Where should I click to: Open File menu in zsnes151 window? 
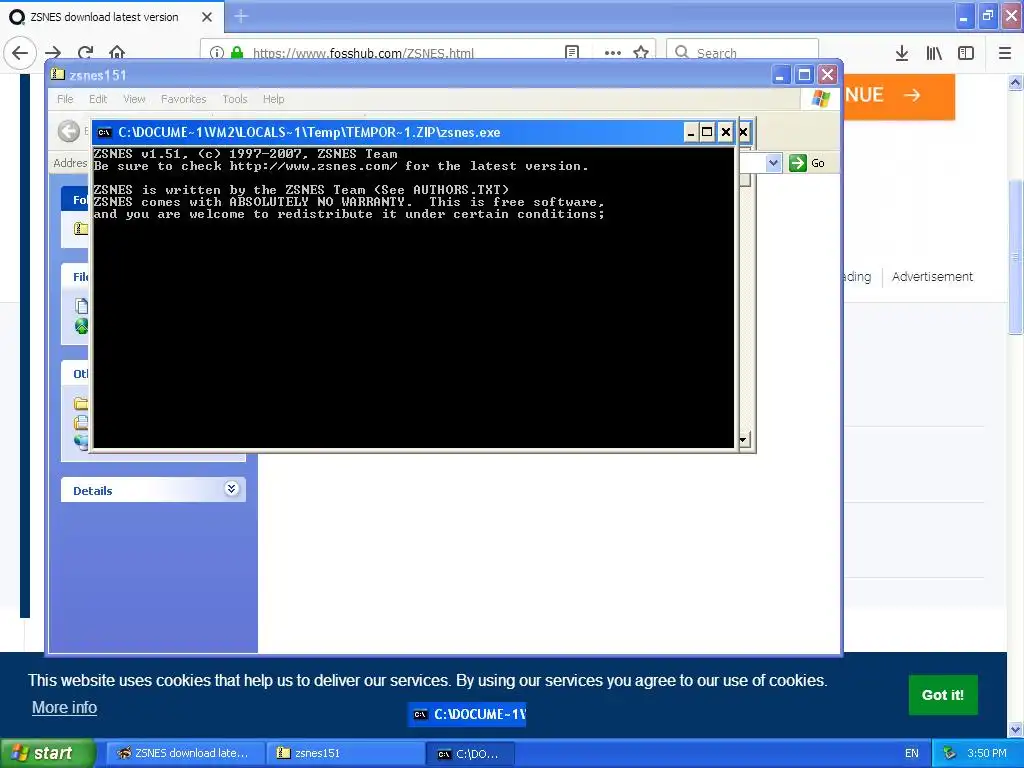pos(65,99)
